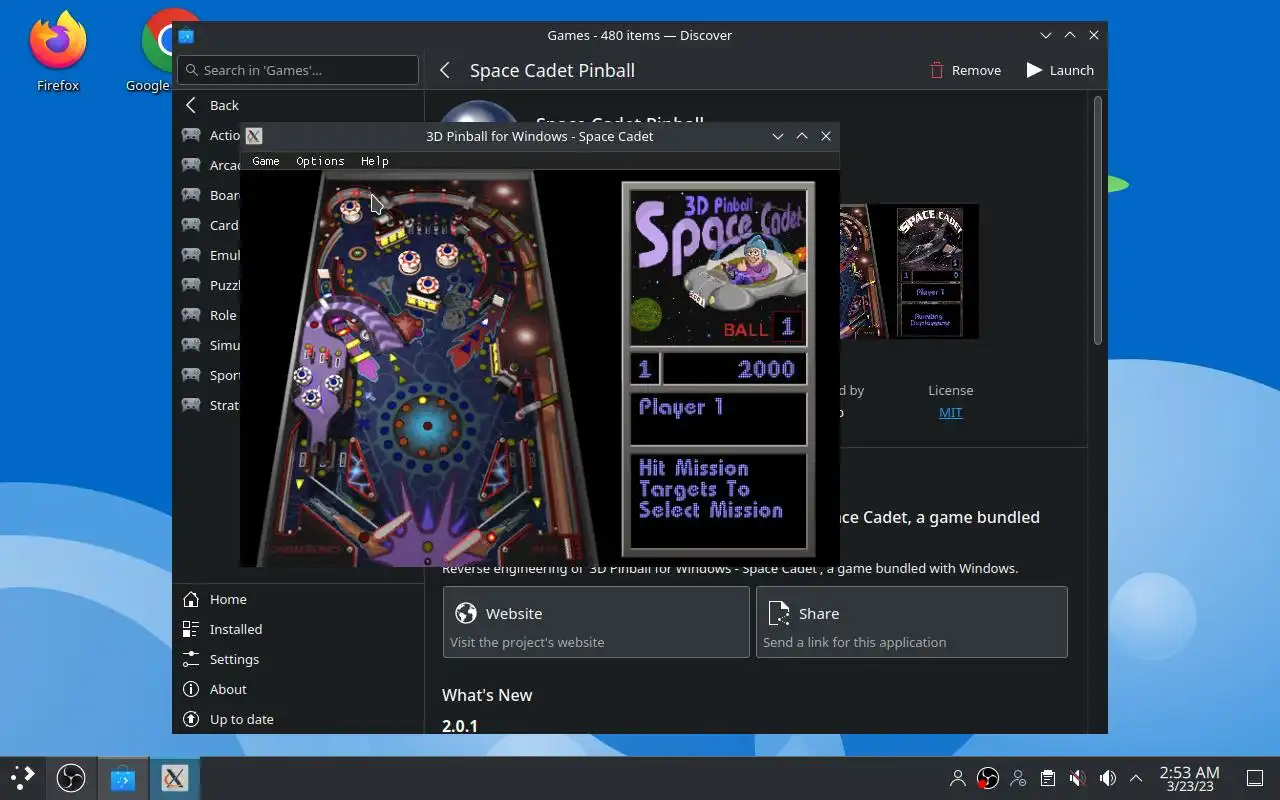The height and width of the screenshot is (800, 1280).
Task: Click the Show Desktop button in taskbar
Action: (x=1254, y=777)
